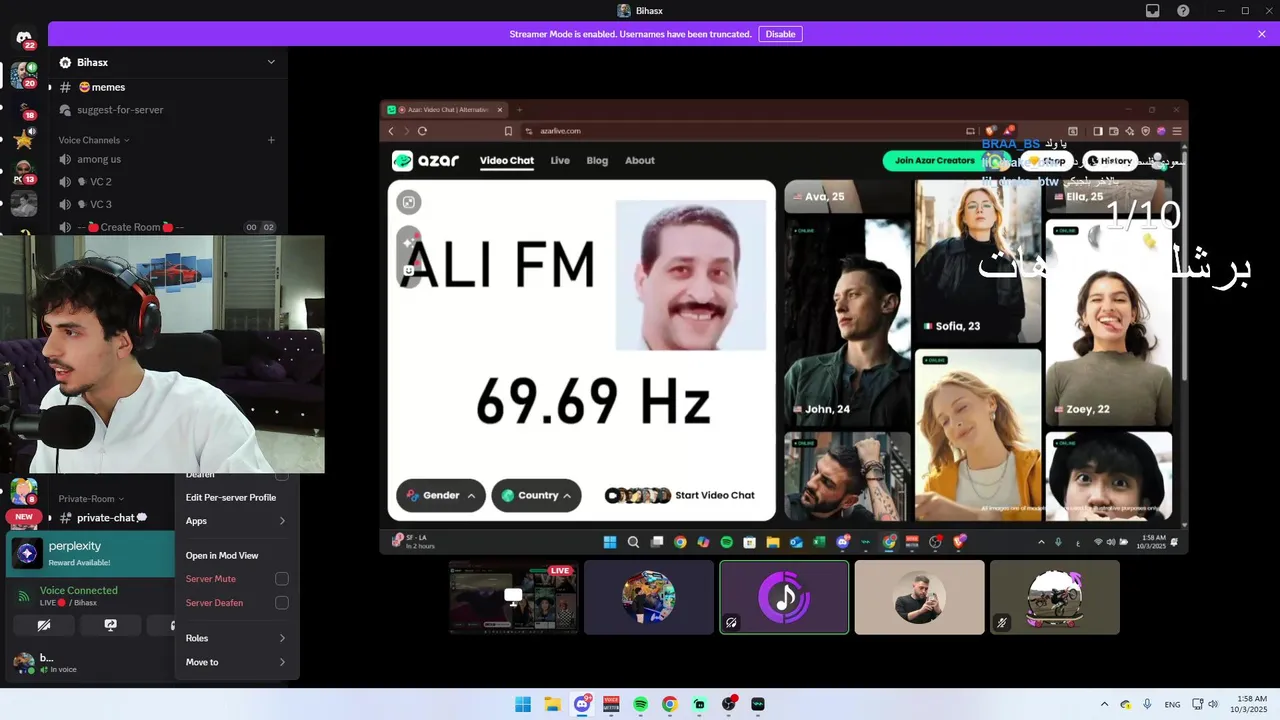
Task: Open the Discord help question mark icon
Action: tap(1183, 10)
